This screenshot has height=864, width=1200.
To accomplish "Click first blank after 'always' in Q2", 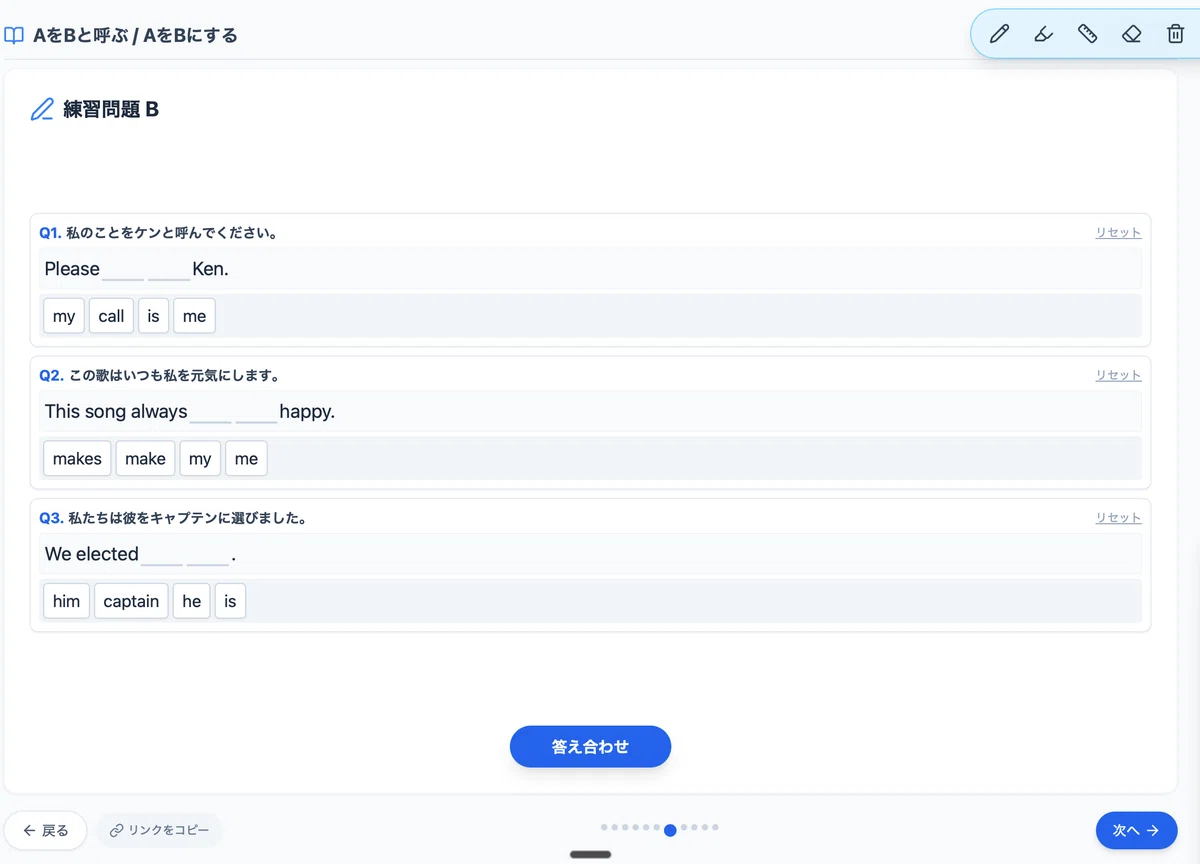I will point(210,413).
